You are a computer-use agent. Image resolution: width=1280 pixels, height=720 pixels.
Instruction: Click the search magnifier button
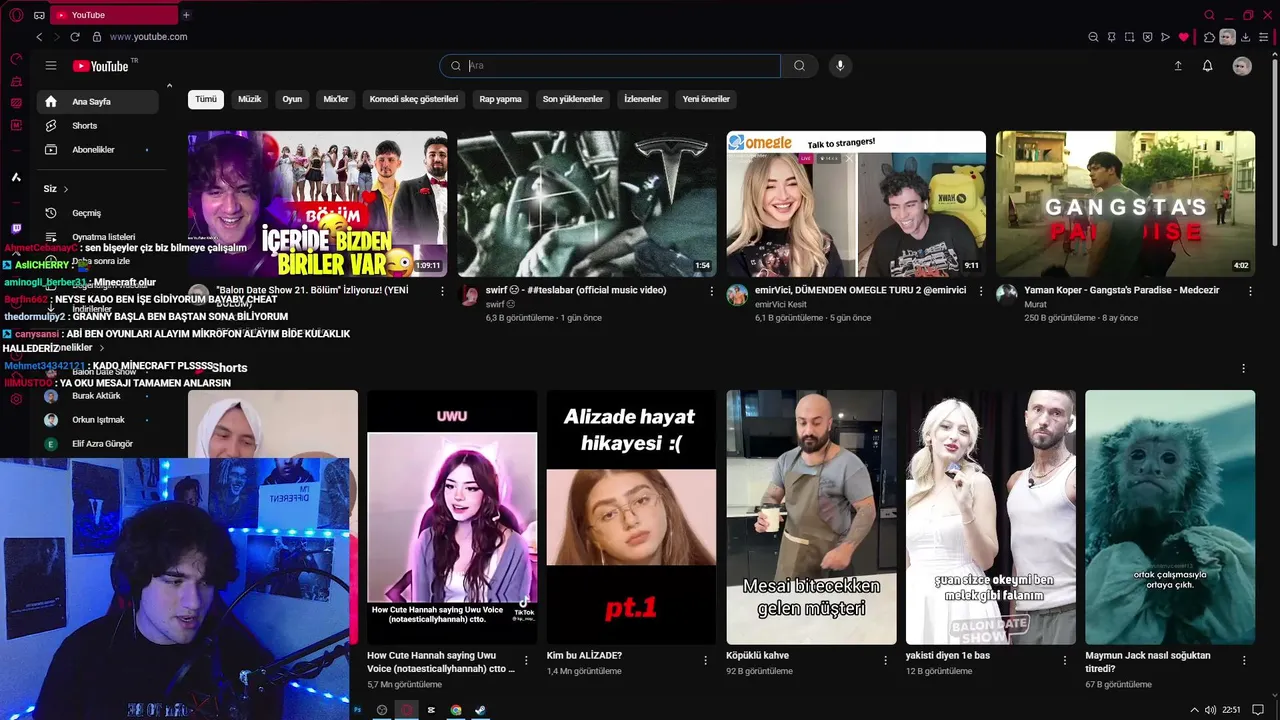799,66
